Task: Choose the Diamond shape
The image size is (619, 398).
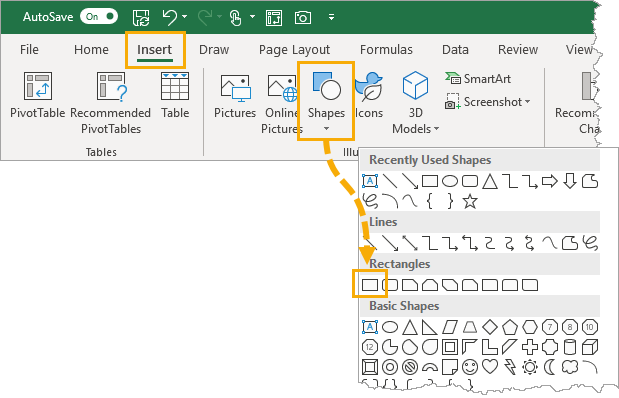Action: [490, 327]
